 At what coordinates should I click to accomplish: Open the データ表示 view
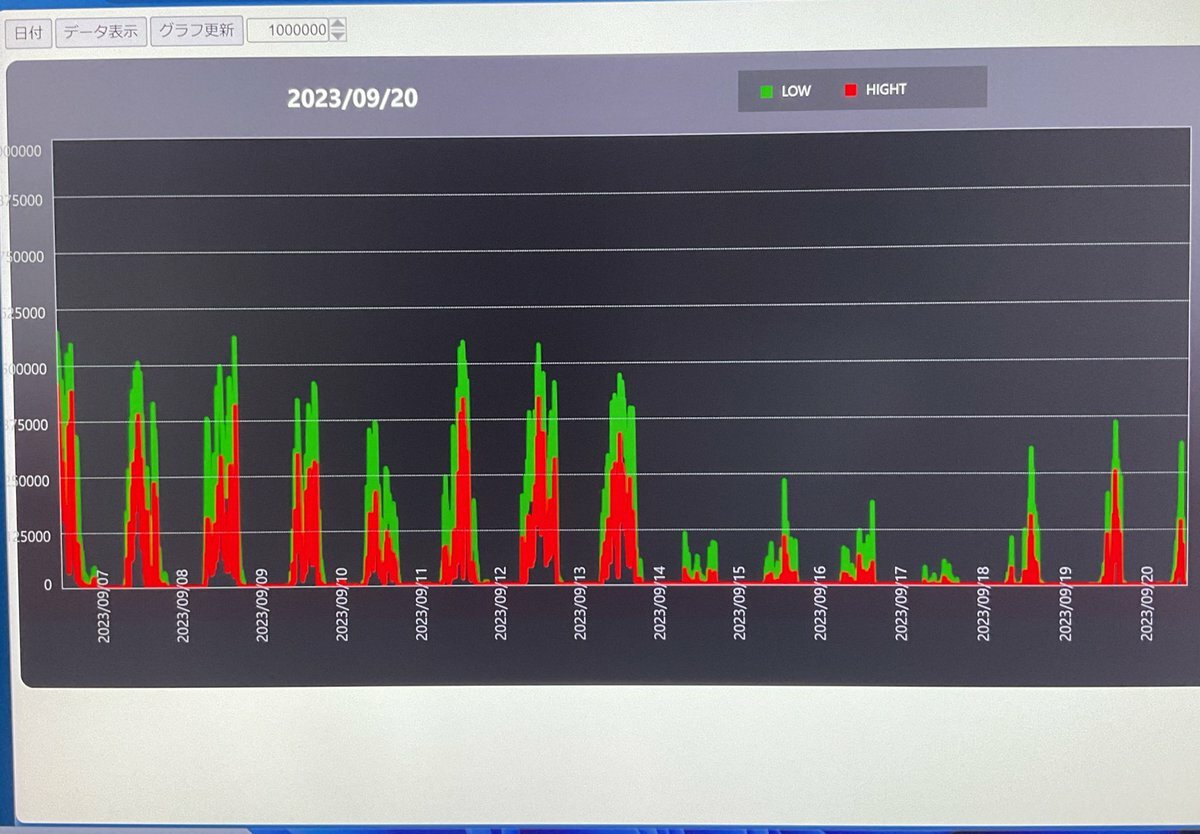[x=101, y=32]
